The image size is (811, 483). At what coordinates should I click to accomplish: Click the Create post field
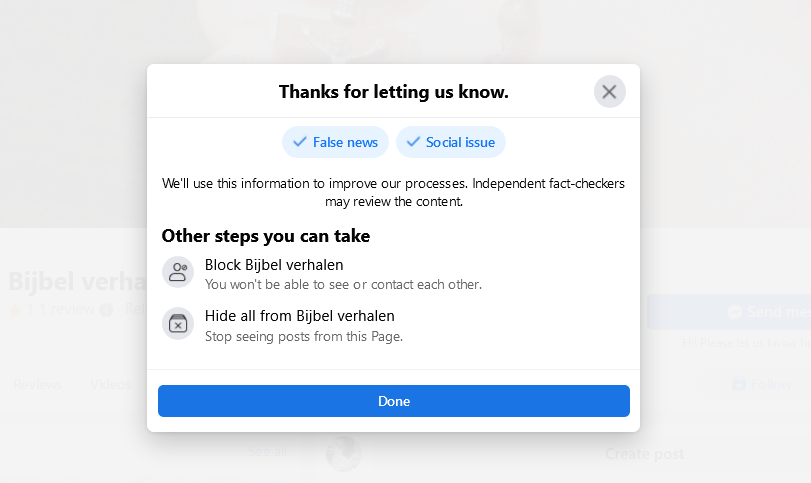[x=644, y=454]
